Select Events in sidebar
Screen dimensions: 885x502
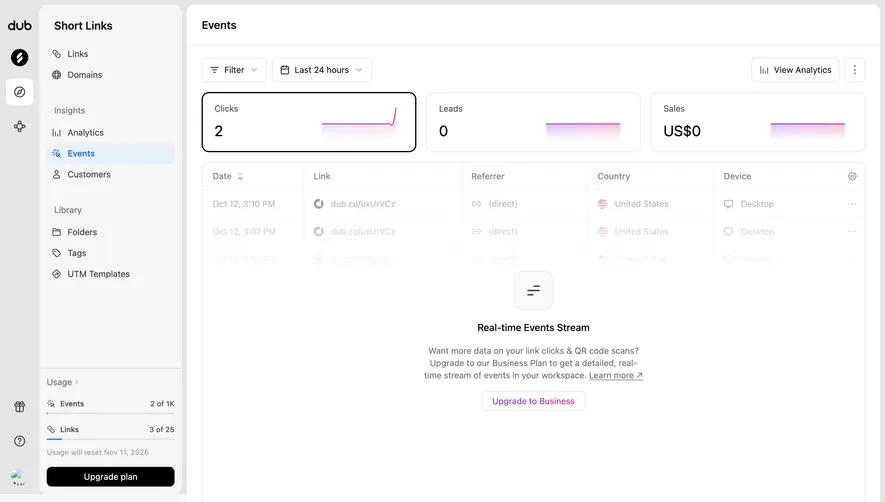click(111, 154)
